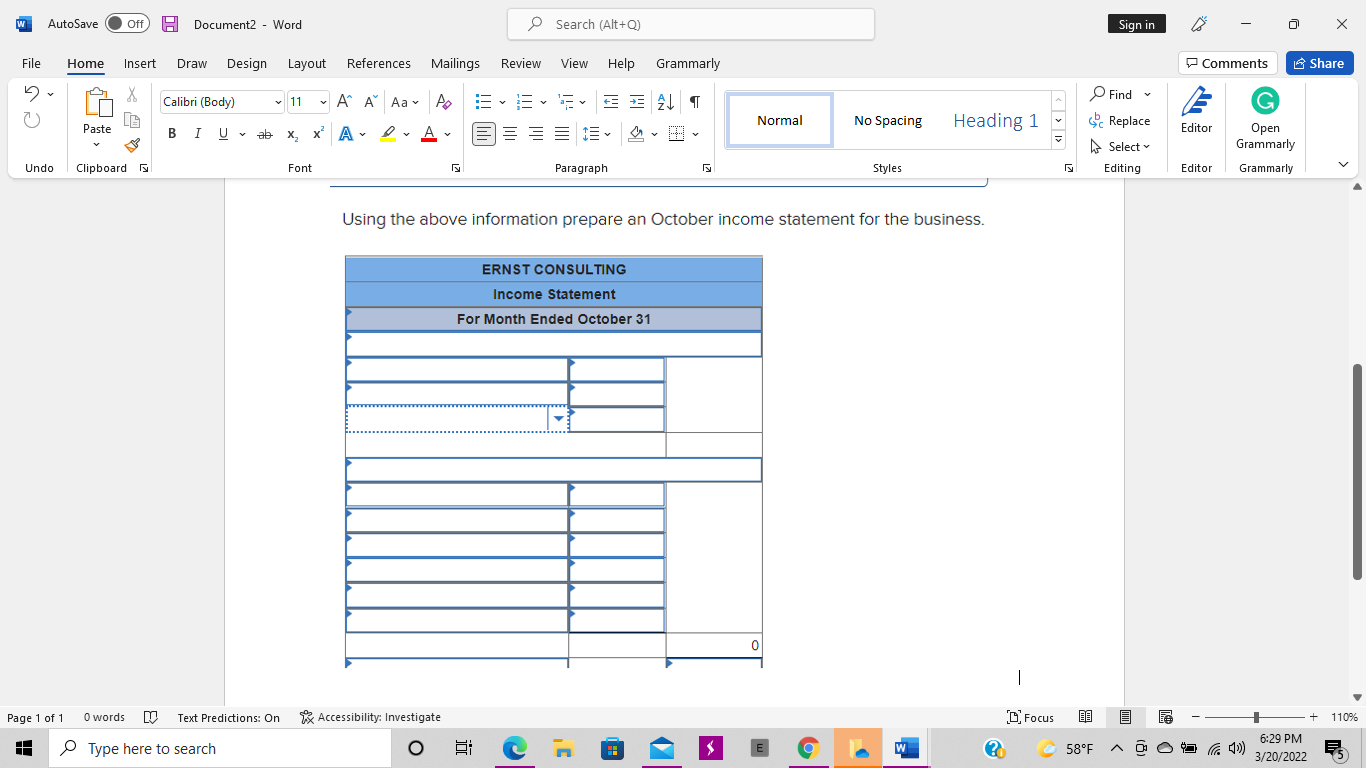Viewport: 1366px width, 768px height.
Task: Apply bold formatting with Bold icon
Action: pos(172,133)
